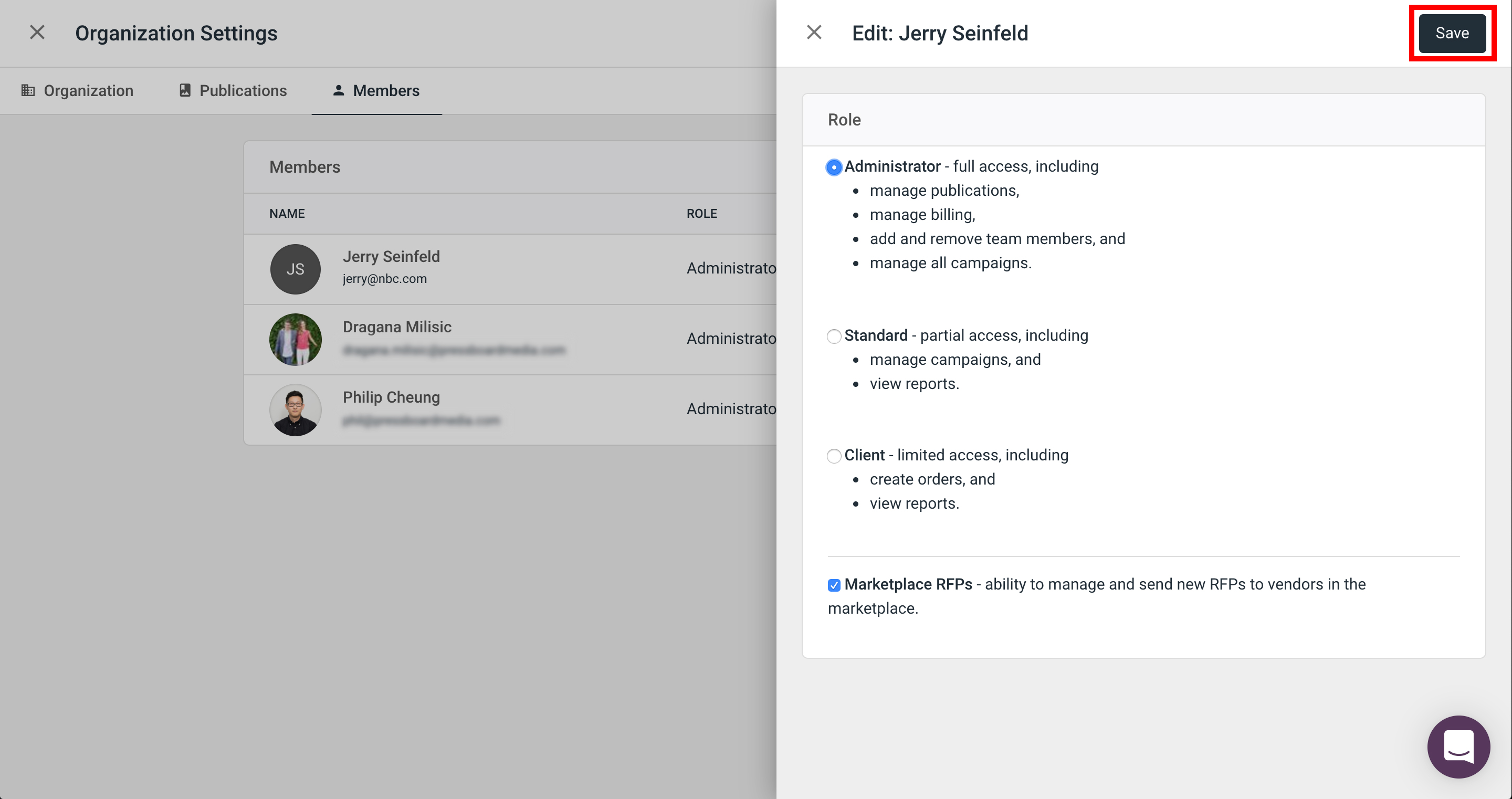Open the Organization tab
The image size is (1512, 799).
click(x=78, y=90)
